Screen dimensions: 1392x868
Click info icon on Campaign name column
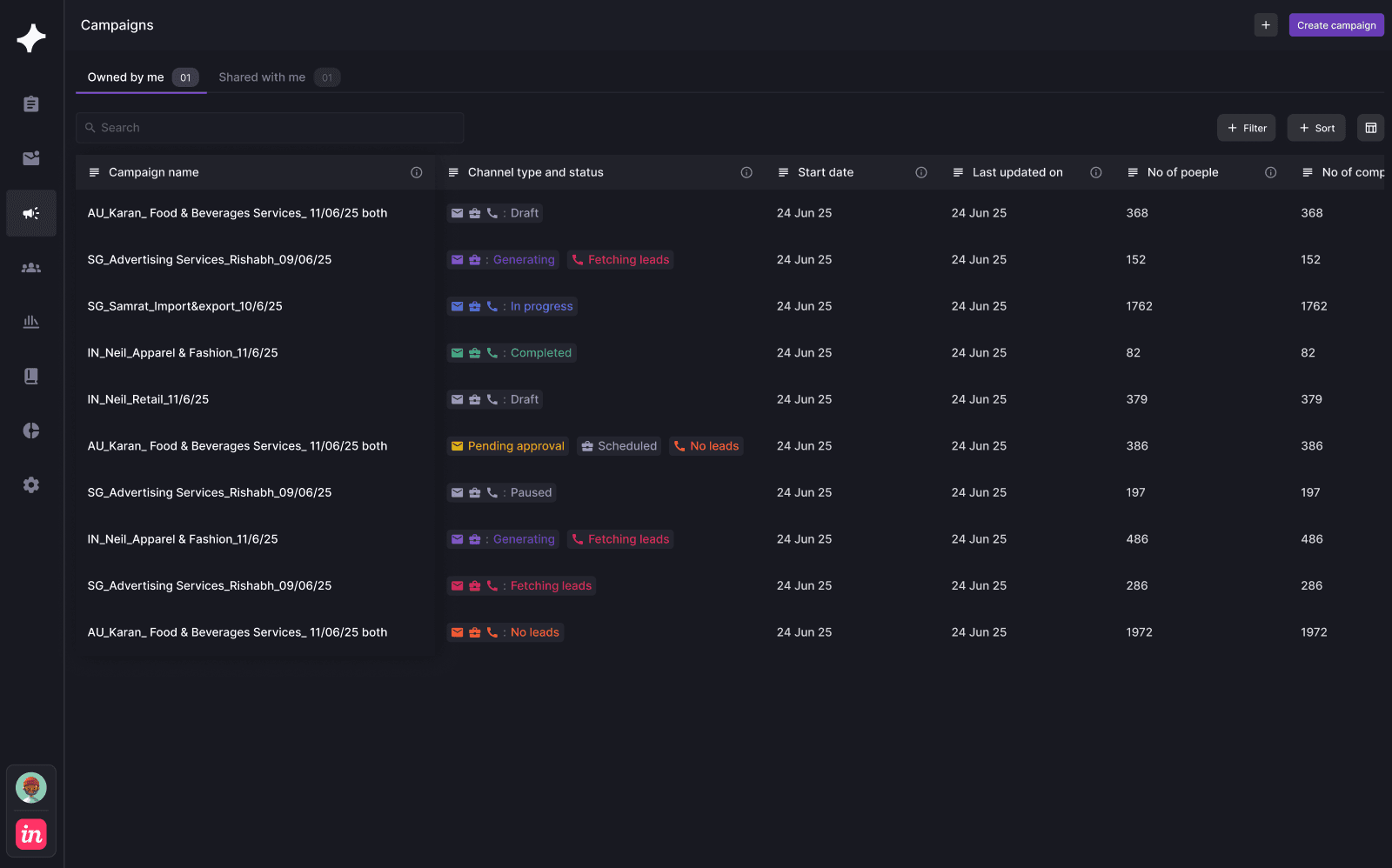(x=417, y=172)
